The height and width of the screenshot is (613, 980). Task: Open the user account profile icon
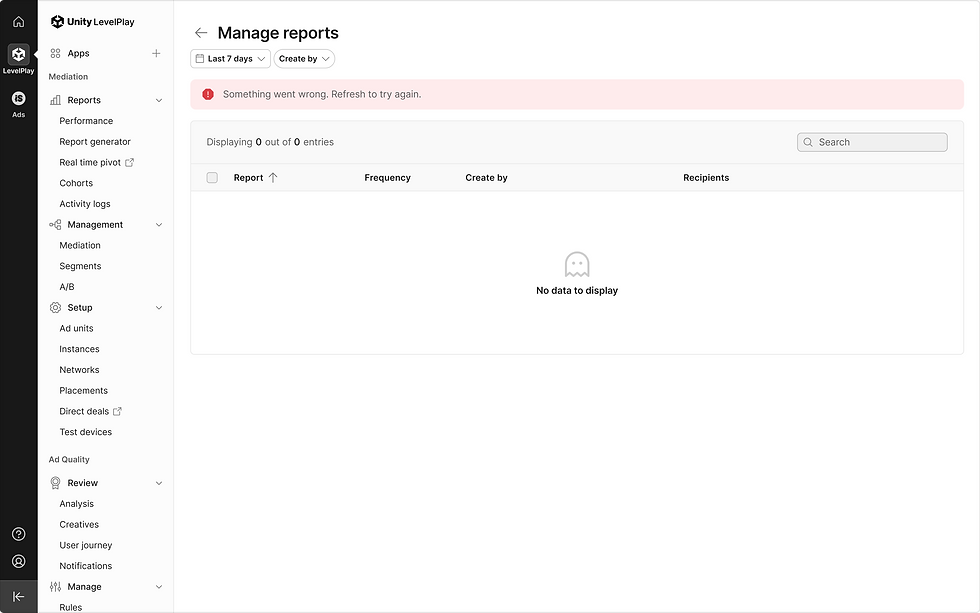(x=19, y=561)
